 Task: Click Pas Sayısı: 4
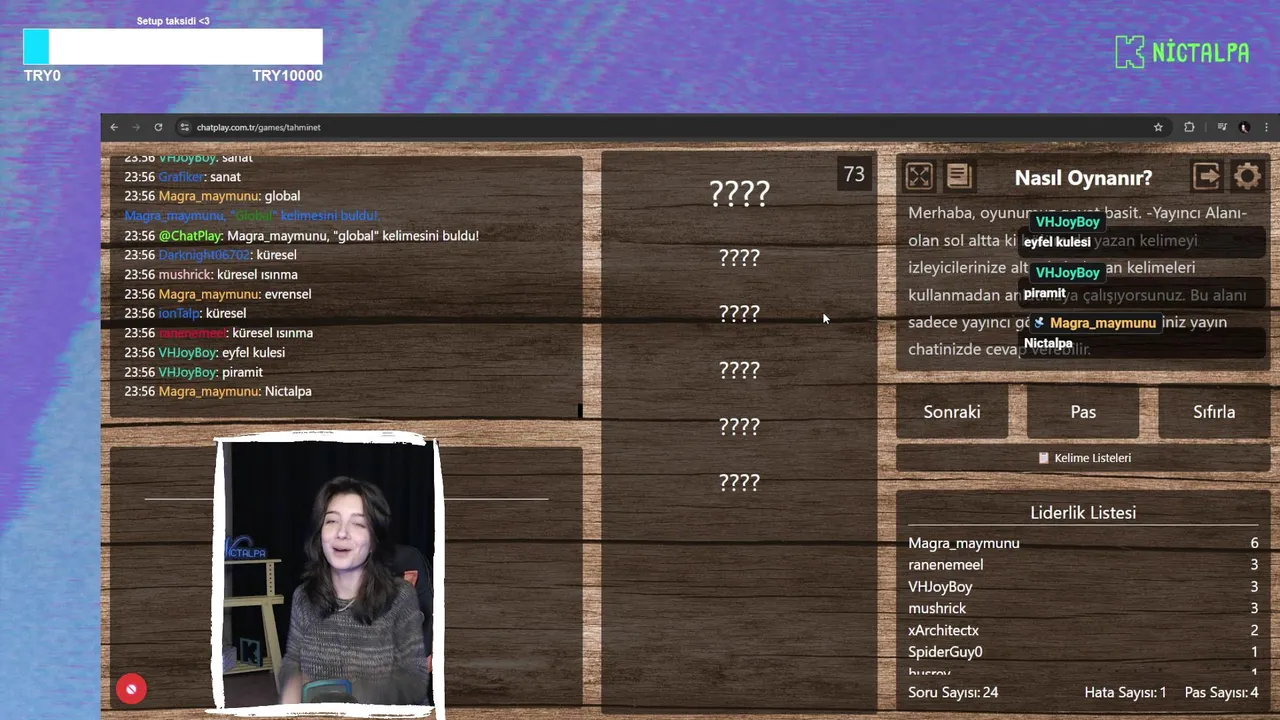(1221, 692)
